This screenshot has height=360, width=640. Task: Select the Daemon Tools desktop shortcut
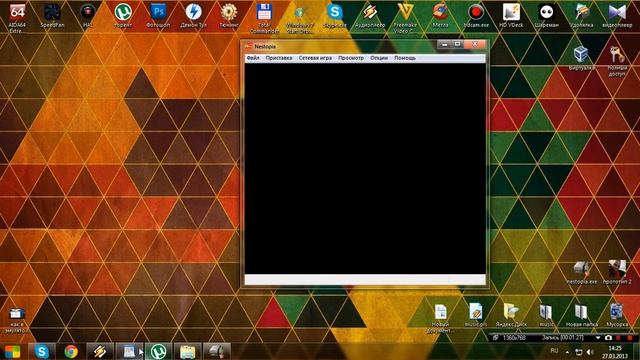pos(193,16)
